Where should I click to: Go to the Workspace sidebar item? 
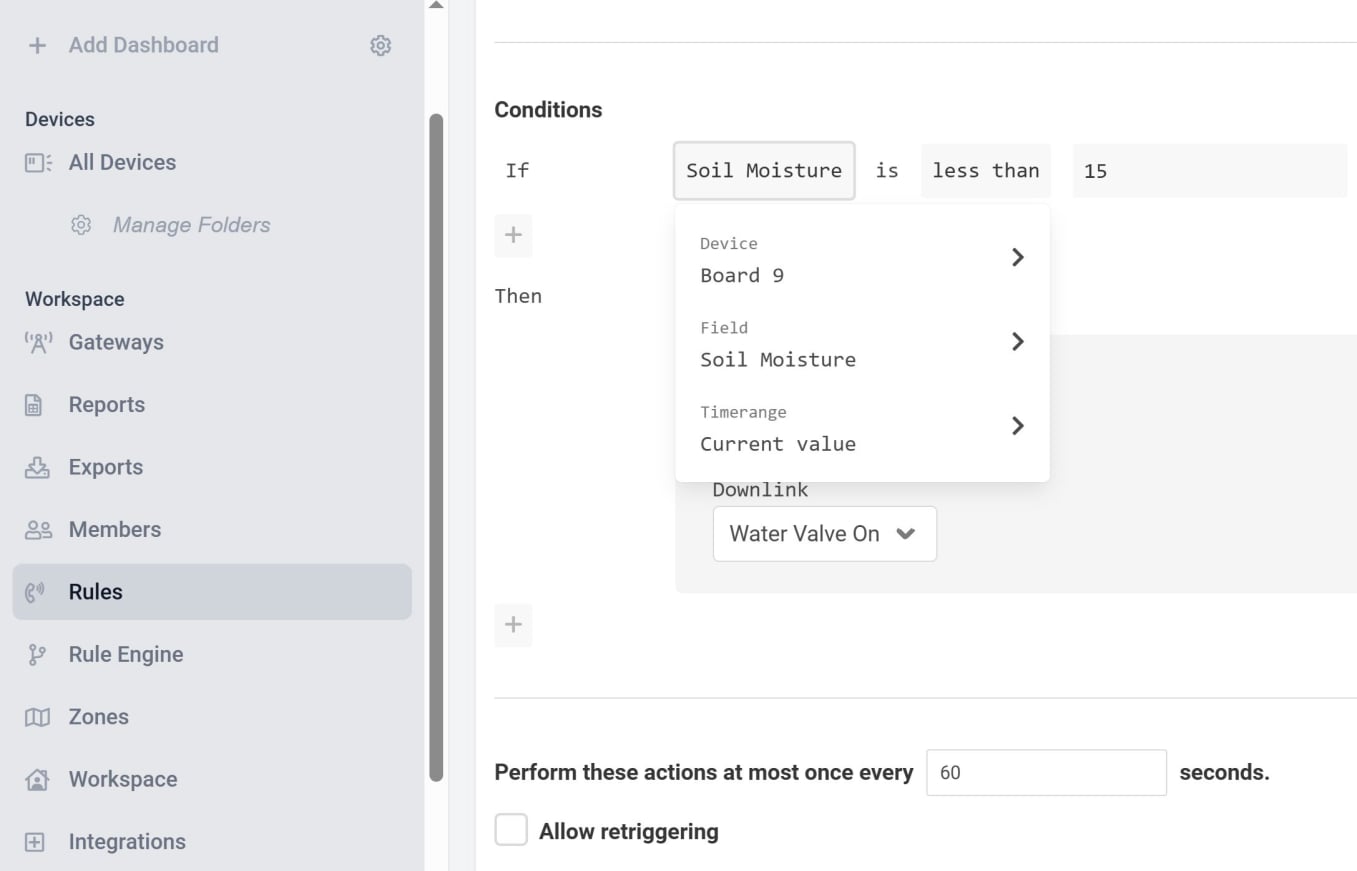tap(122, 779)
